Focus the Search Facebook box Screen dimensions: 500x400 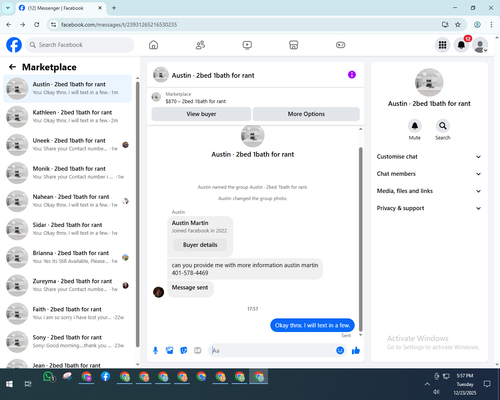(80, 45)
